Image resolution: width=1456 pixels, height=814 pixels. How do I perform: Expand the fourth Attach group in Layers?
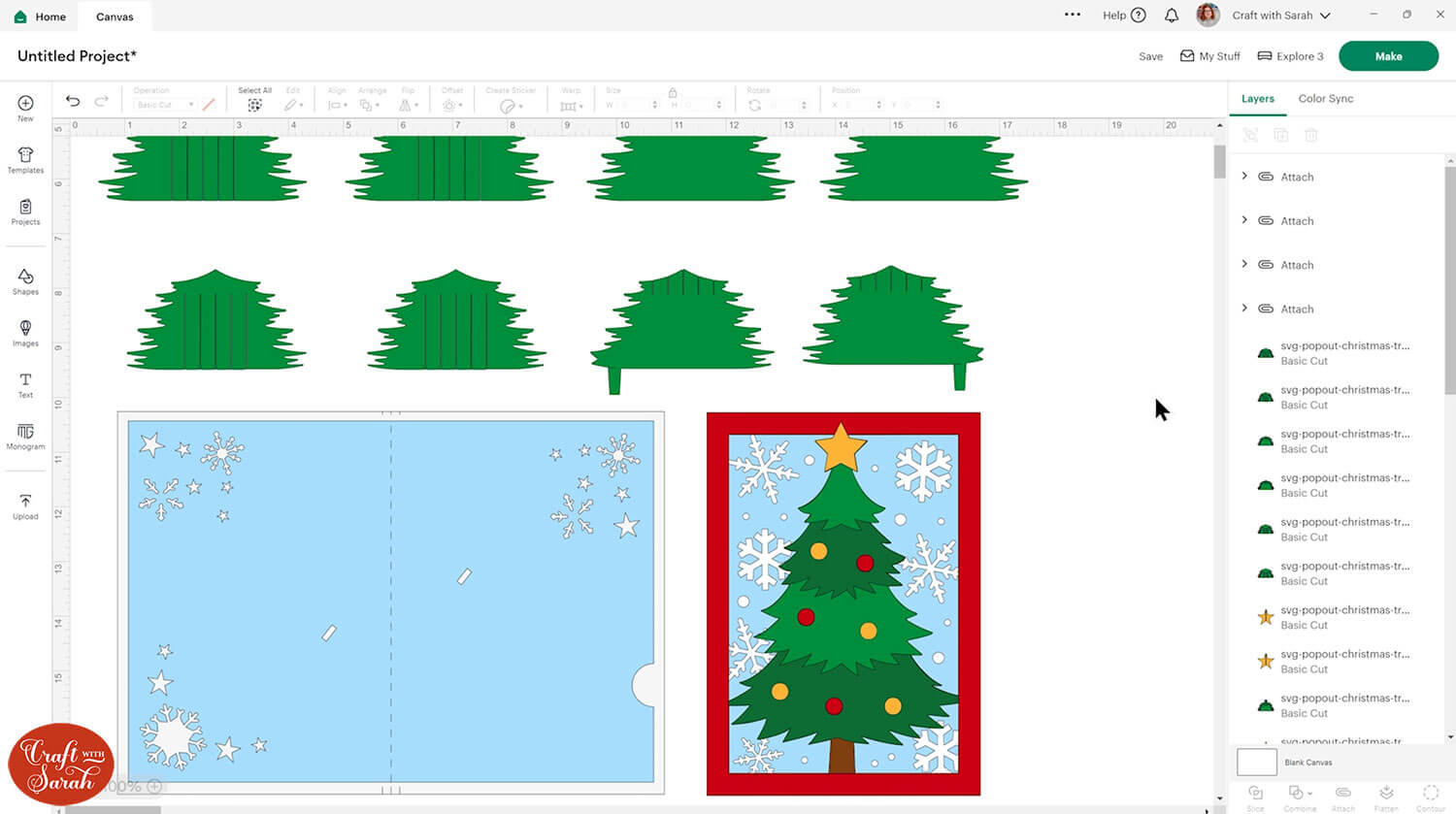(1244, 308)
